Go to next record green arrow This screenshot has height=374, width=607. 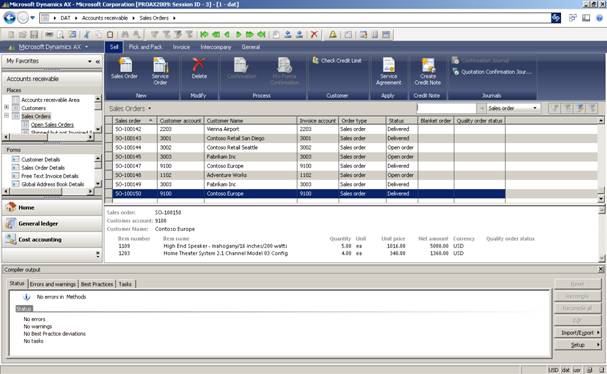click(238, 34)
